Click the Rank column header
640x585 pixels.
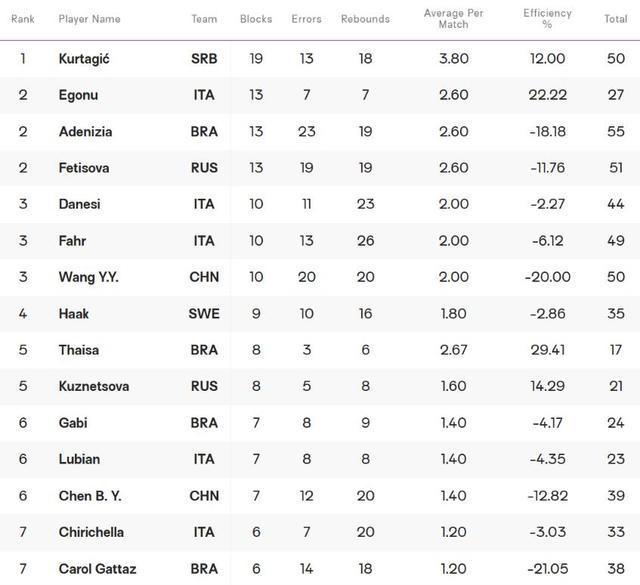coord(23,19)
